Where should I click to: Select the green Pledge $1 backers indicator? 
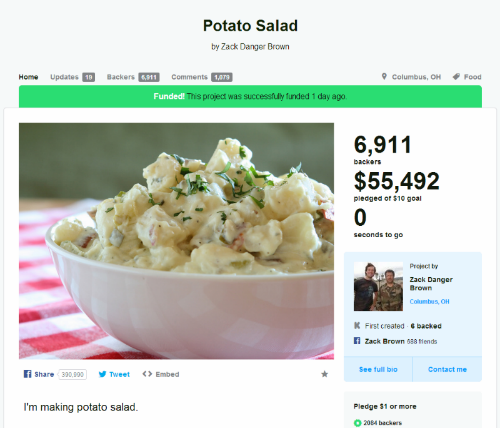coord(357,423)
